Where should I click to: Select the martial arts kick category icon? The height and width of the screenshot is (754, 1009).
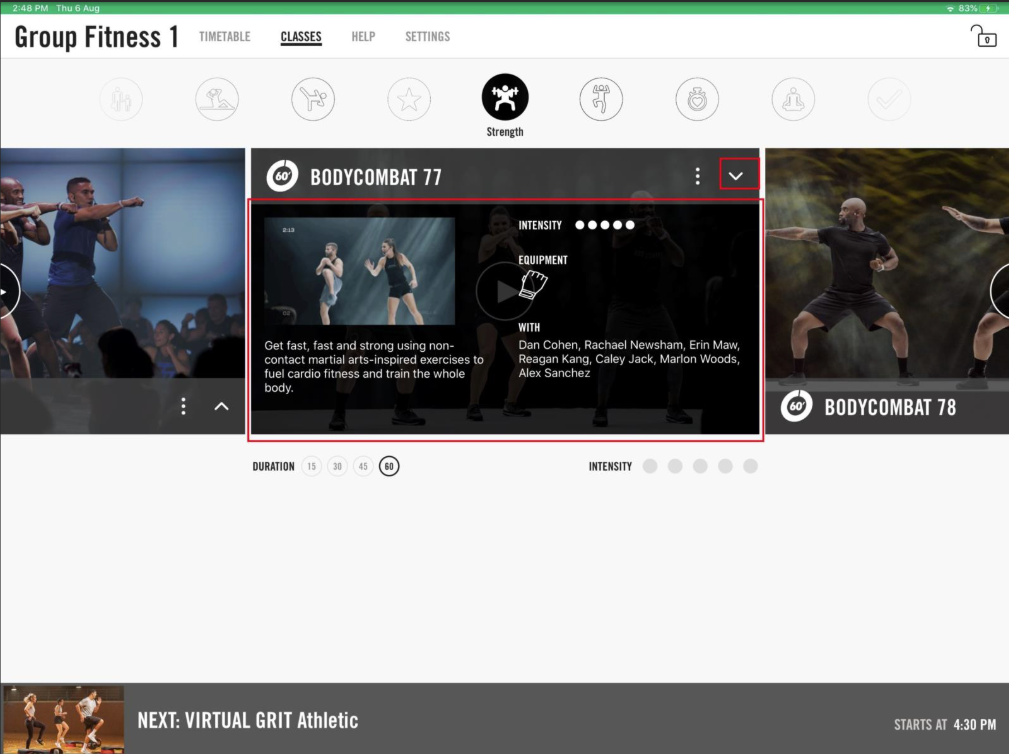[313, 100]
